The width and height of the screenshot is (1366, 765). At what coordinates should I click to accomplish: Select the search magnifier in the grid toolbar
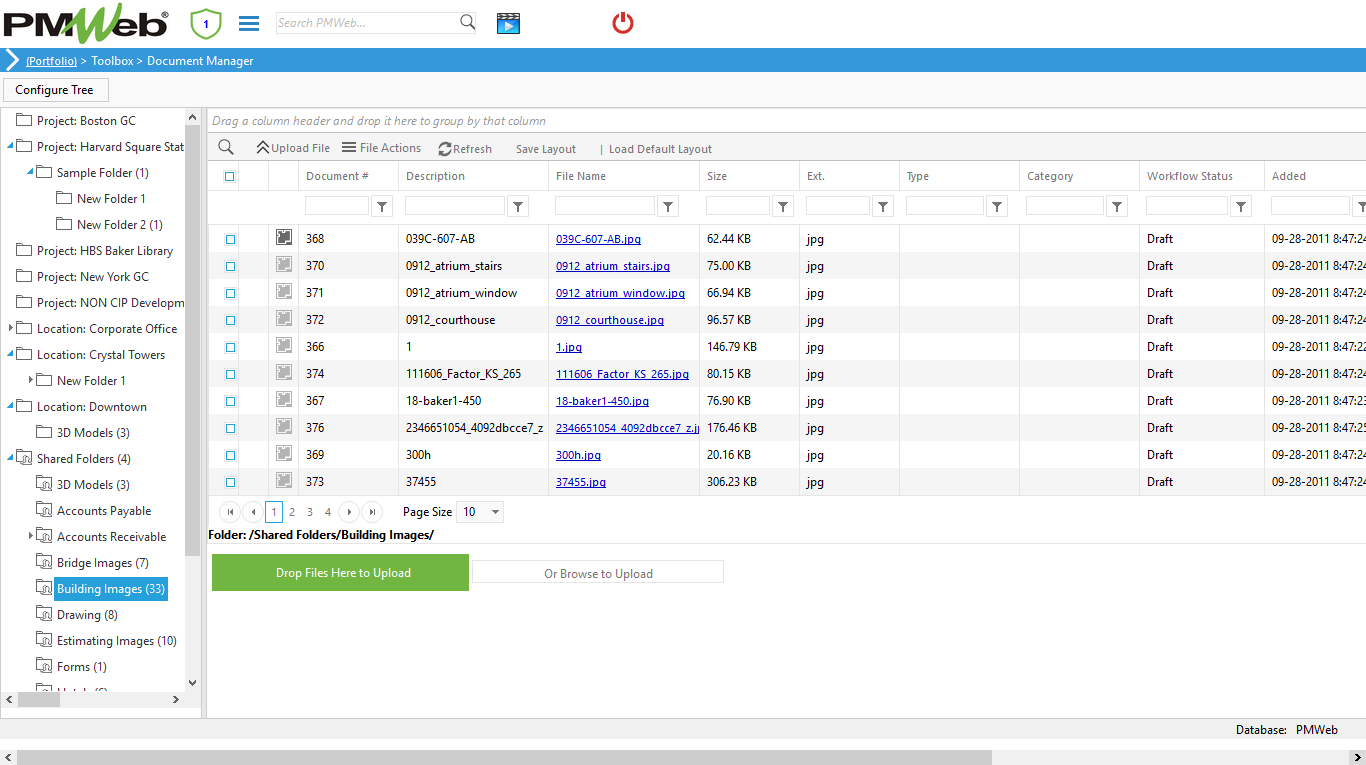pos(225,147)
